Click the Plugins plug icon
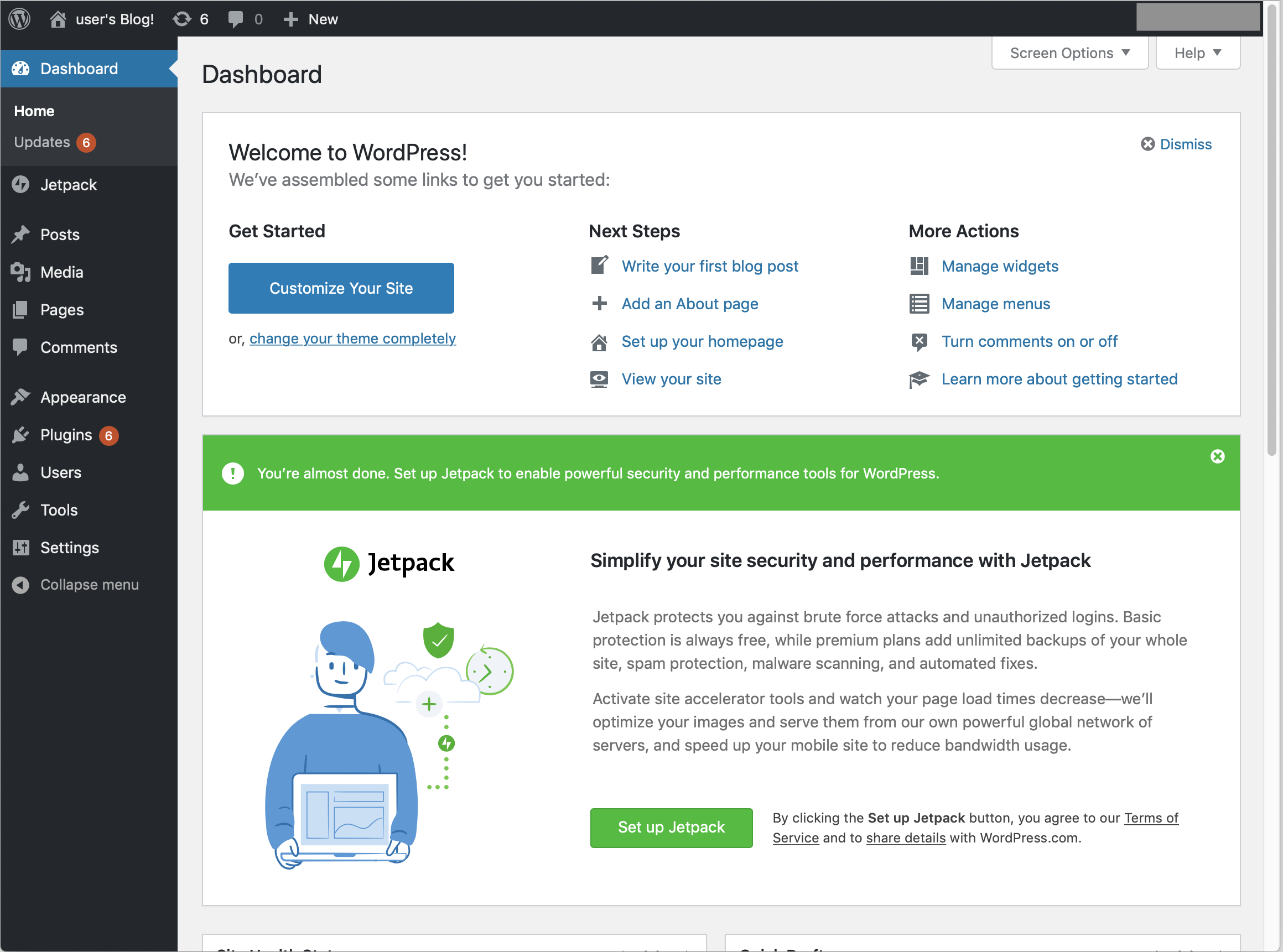 point(21,435)
